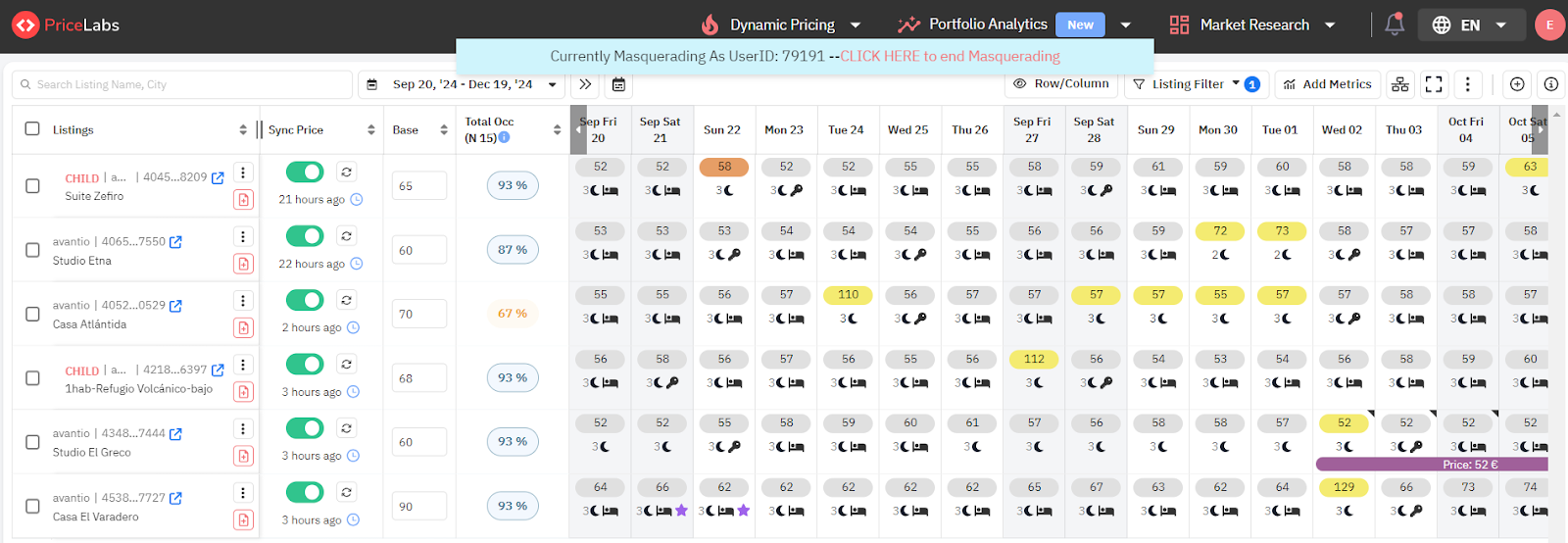Viewport: 1568px width, 543px height.
Task: Click CLICK HERE to end Masquerading
Action: pos(951,56)
